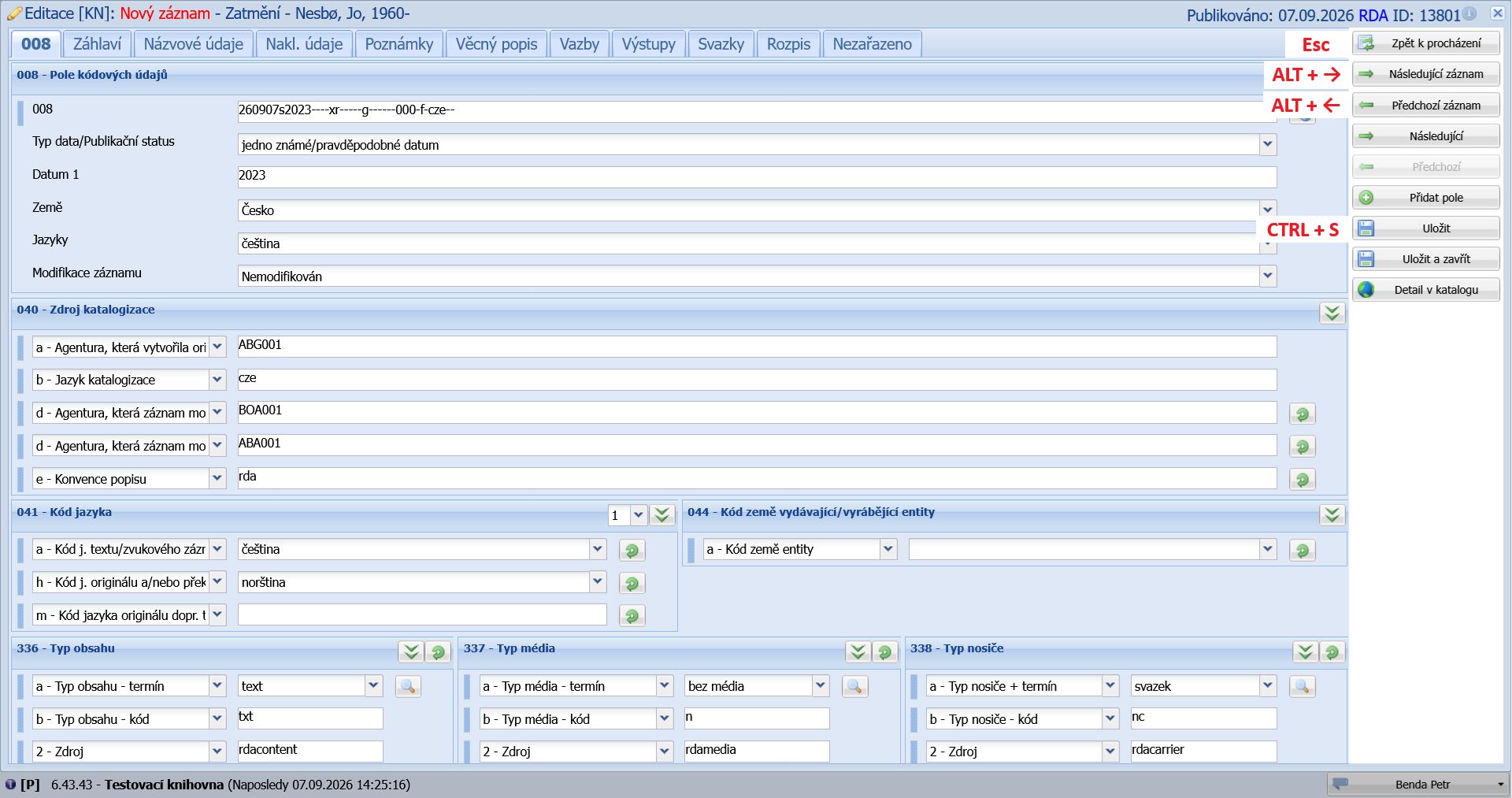Click Uložit a zavřít button
Viewport: 1512px width, 798px height.
1426,259
